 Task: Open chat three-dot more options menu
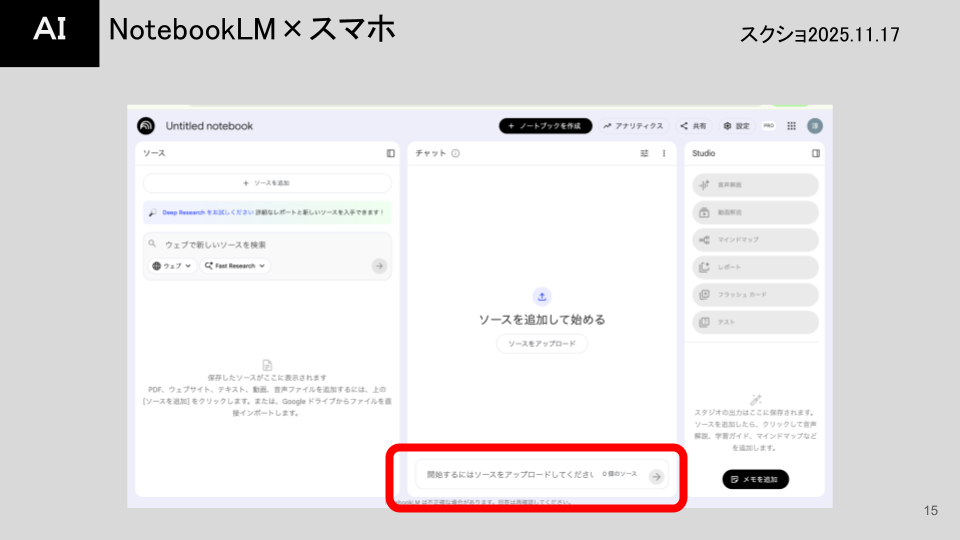pyautogui.click(x=664, y=154)
